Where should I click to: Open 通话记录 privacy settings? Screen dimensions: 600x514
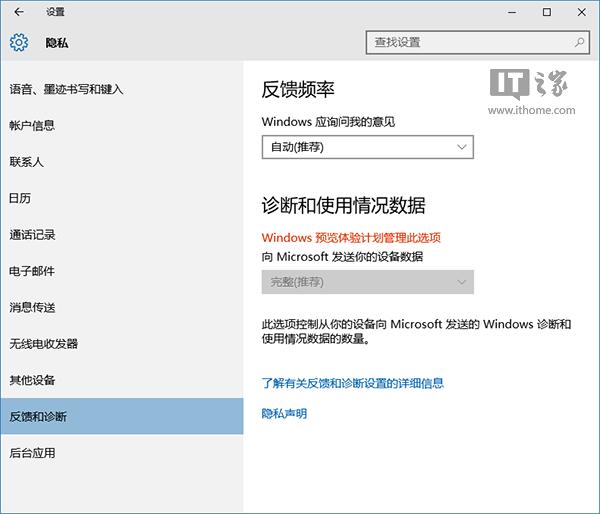pyautogui.click(x=32, y=235)
